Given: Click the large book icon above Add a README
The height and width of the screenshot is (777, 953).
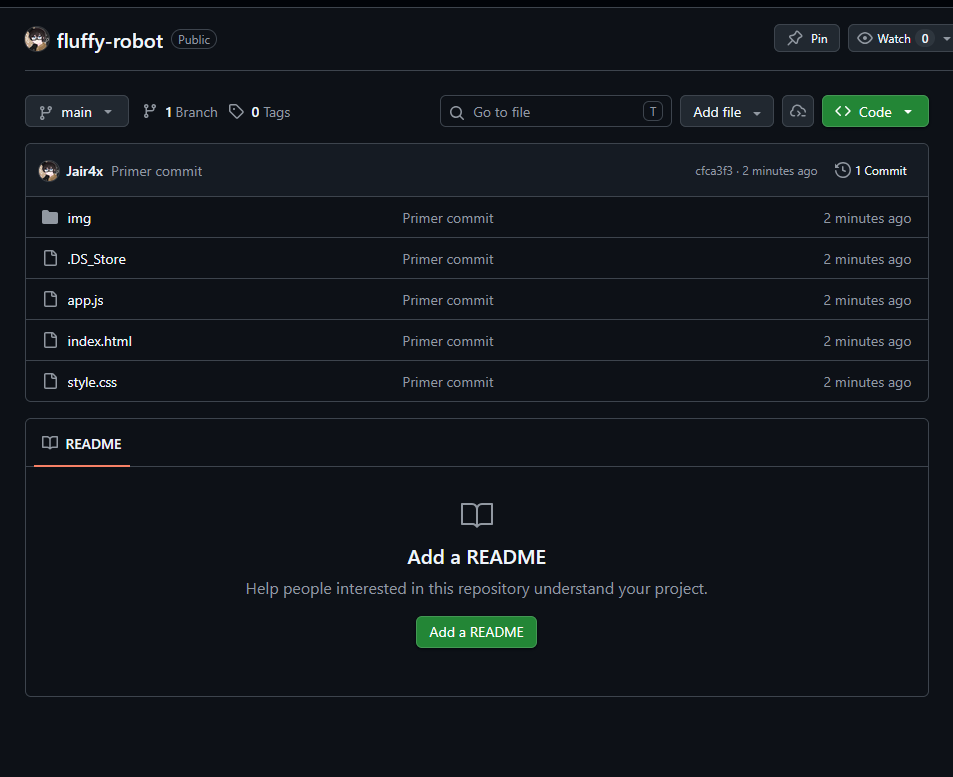Looking at the screenshot, I should coord(477,514).
